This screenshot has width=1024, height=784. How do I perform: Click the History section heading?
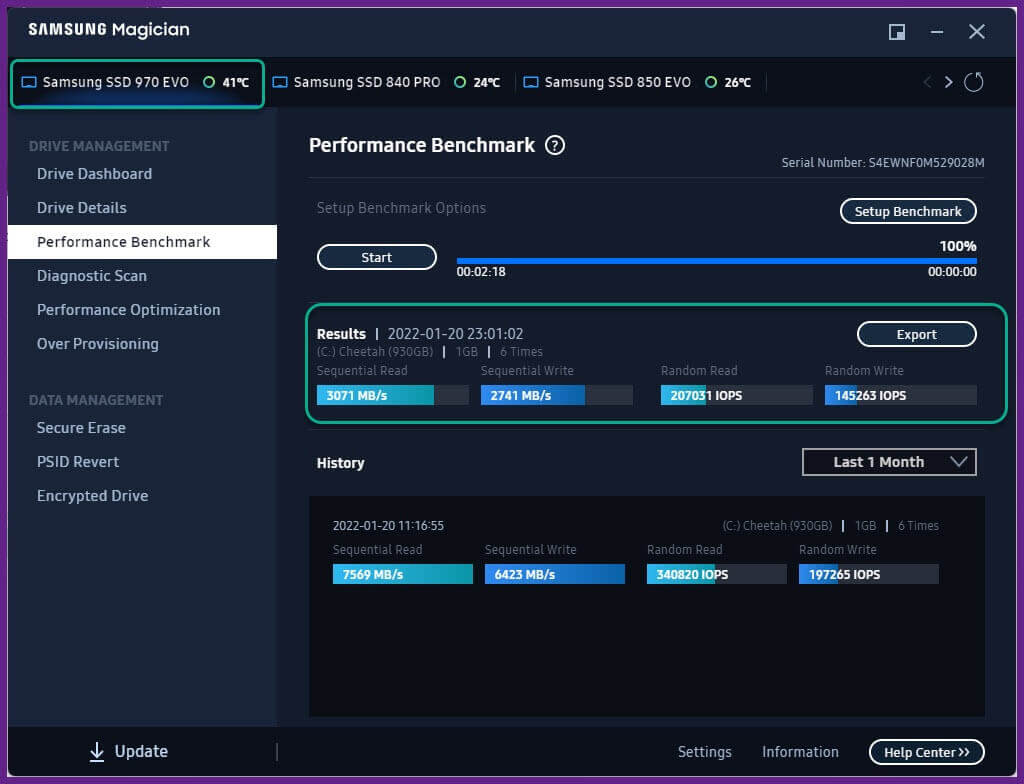coord(340,463)
